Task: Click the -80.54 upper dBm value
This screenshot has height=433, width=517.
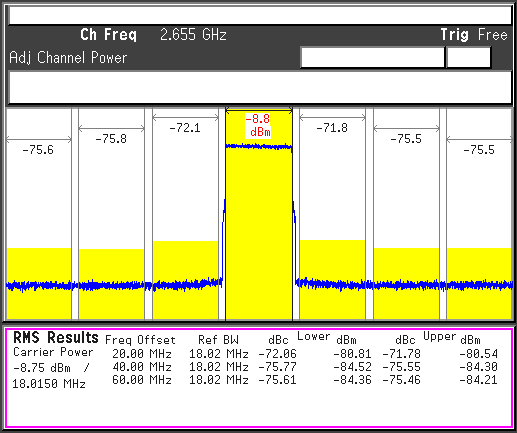Action: pyautogui.click(x=478, y=354)
